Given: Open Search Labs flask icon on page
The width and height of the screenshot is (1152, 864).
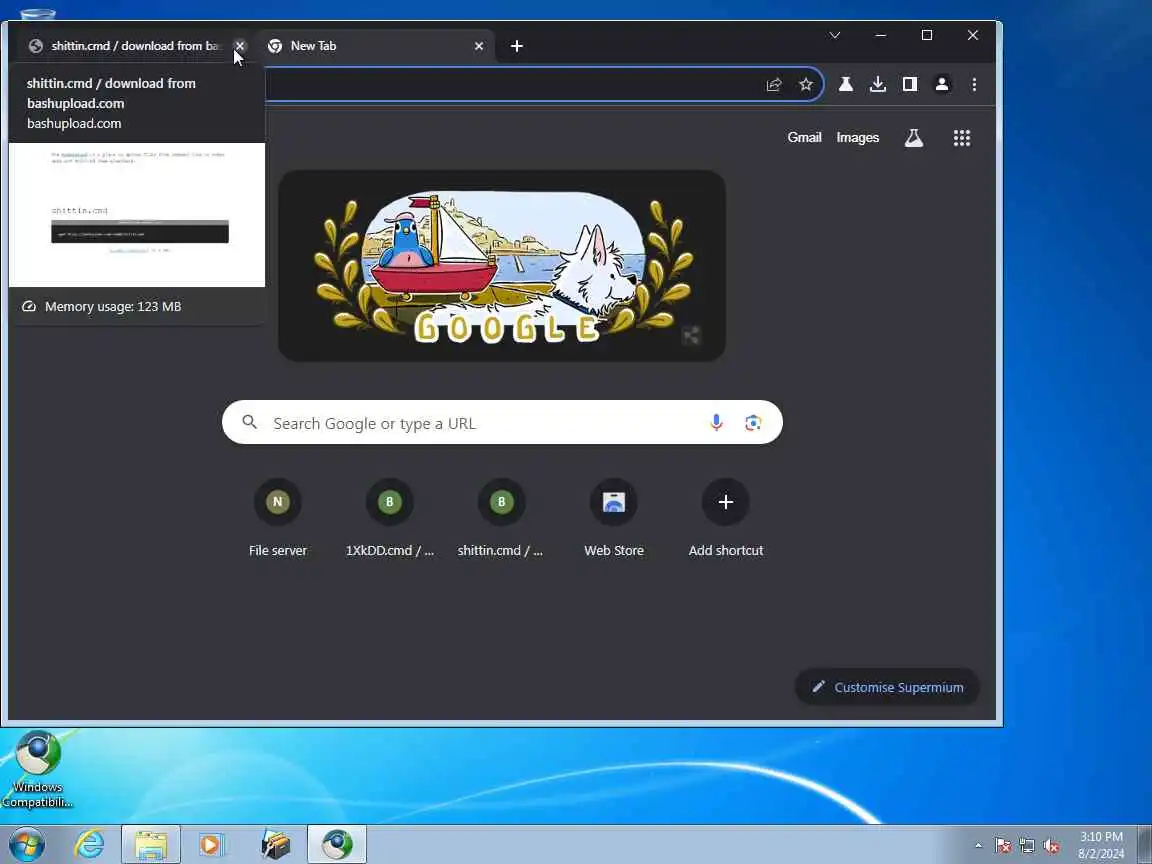Looking at the screenshot, I should [x=913, y=137].
